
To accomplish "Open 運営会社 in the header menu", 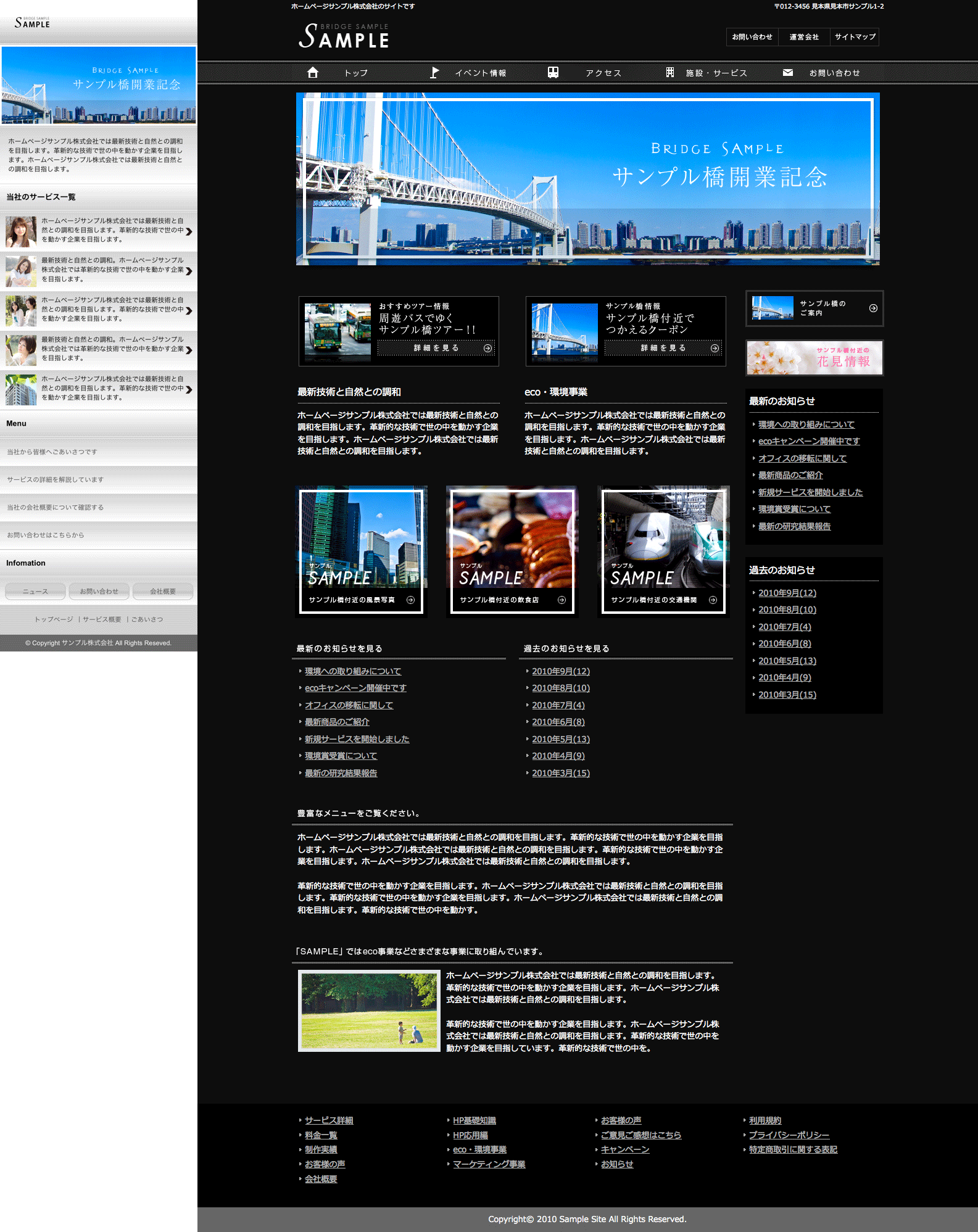I will coord(804,37).
